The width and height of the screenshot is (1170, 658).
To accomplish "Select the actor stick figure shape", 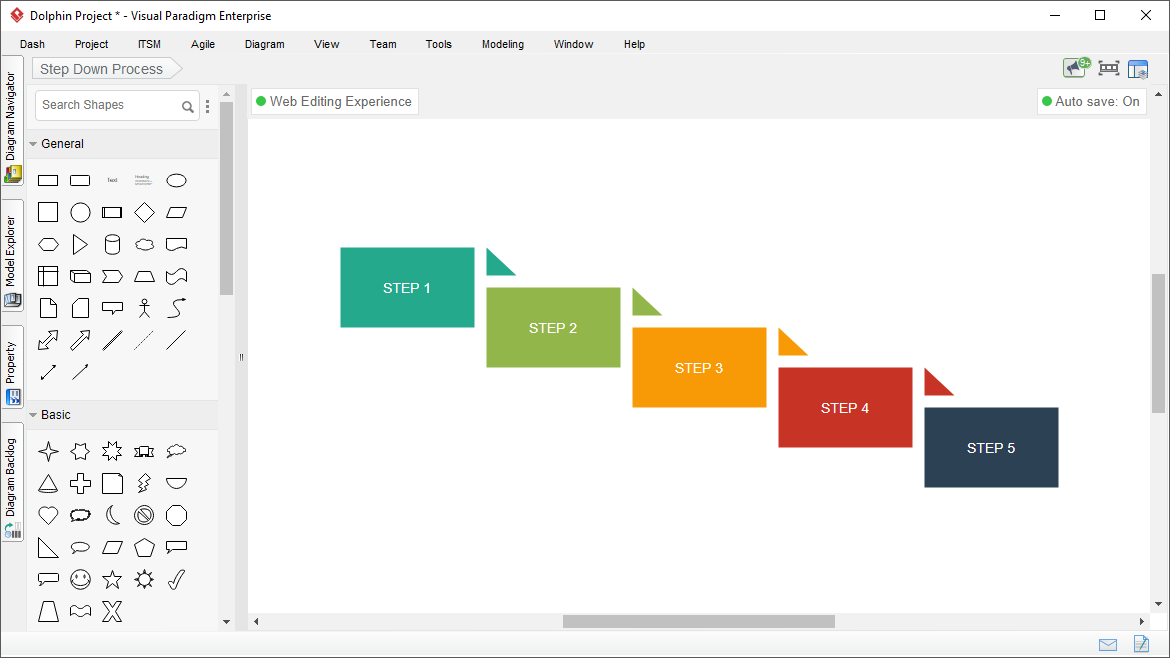I will click(x=144, y=308).
